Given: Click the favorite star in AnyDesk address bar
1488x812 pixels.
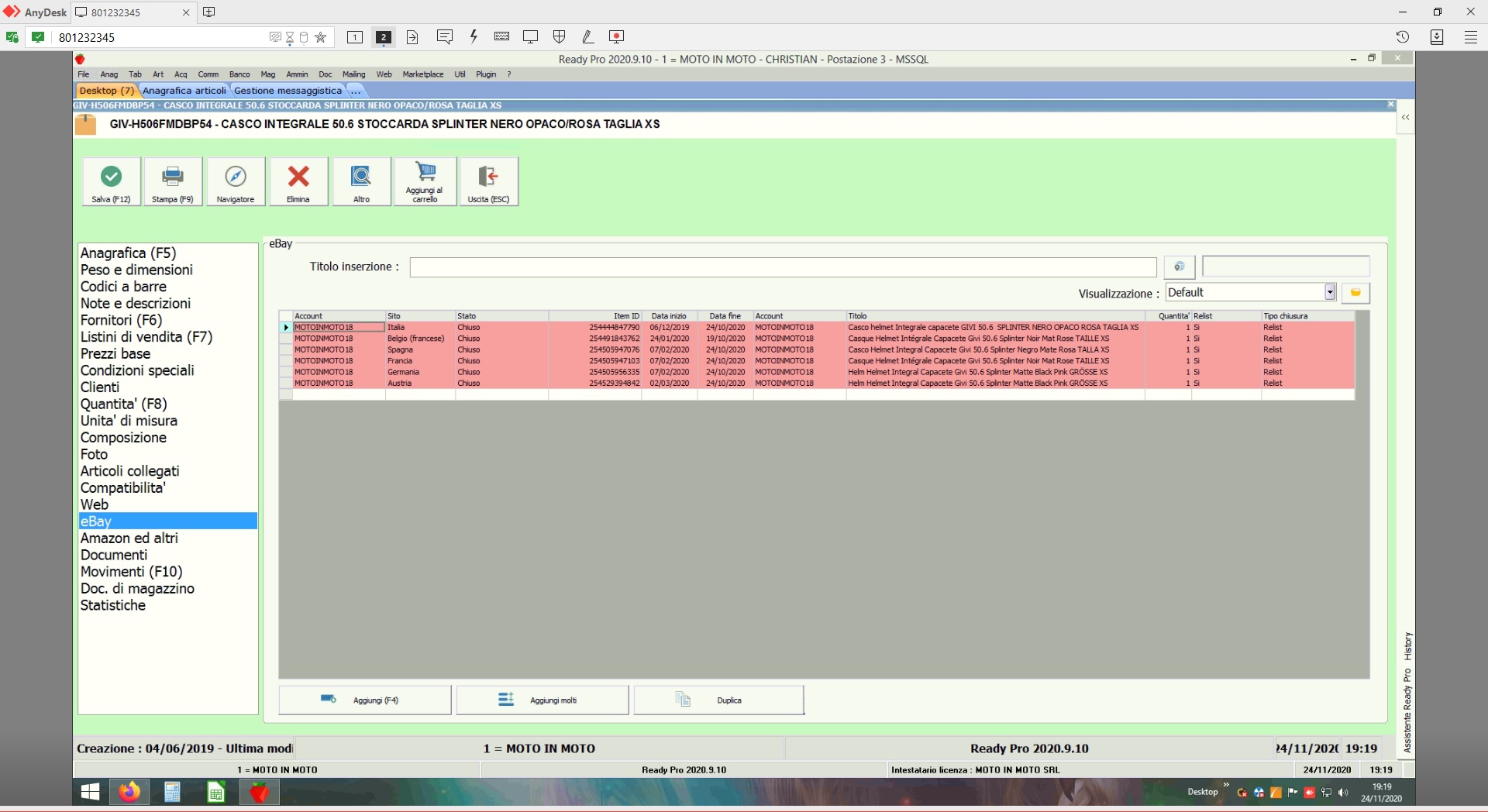Looking at the screenshot, I should coord(321,37).
